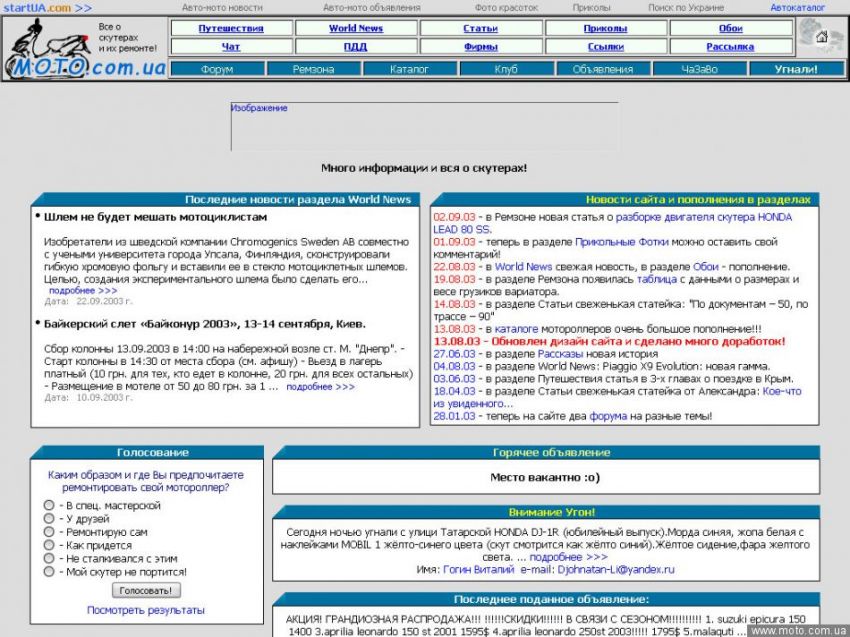Go to the Путешествия section link

click(x=230, y=28)
